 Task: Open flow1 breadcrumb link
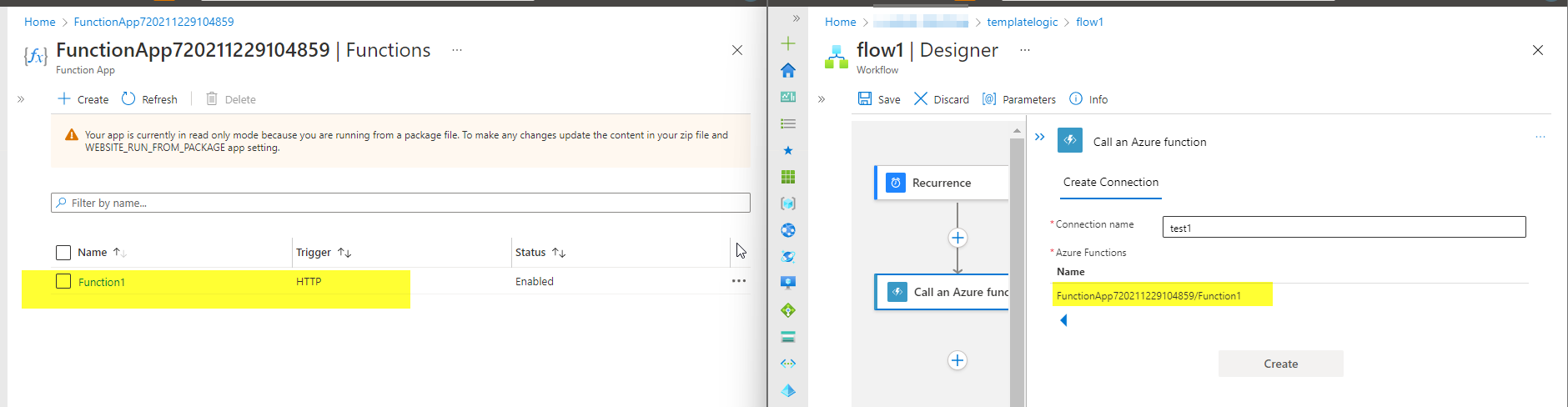click(1089, 22)
